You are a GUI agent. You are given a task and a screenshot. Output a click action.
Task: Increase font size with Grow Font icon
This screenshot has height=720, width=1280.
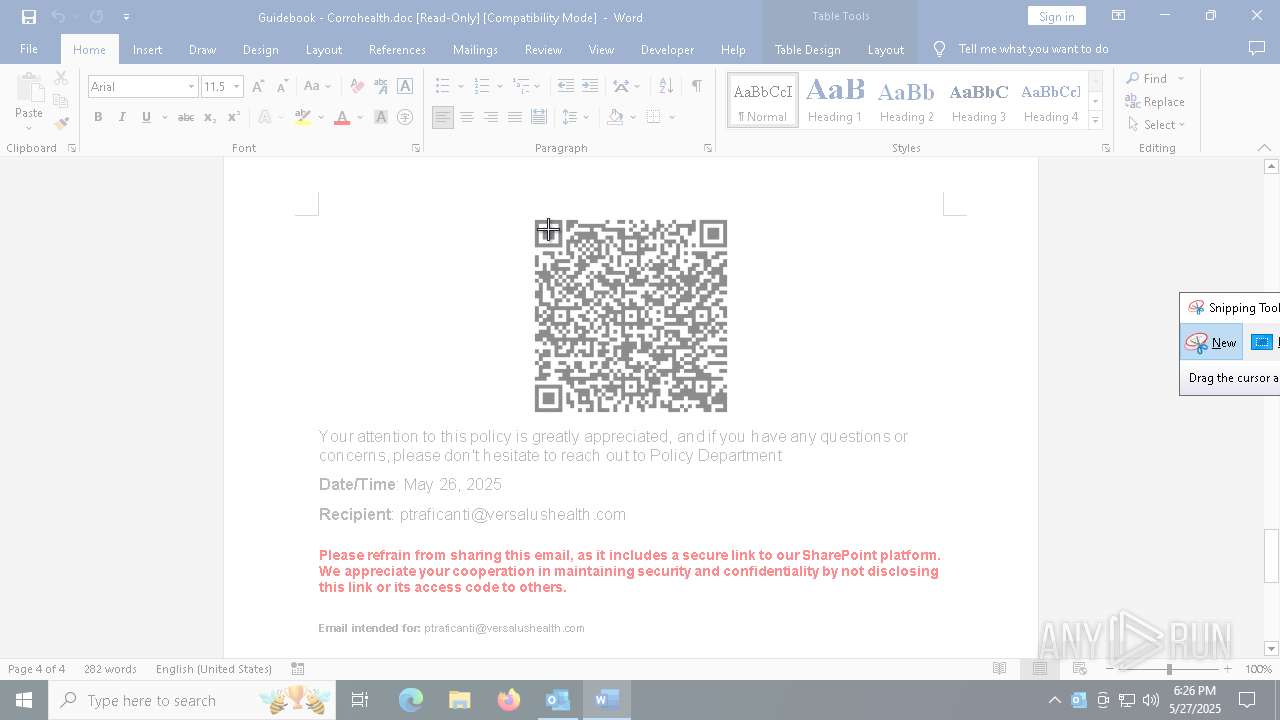click(258, 86)
